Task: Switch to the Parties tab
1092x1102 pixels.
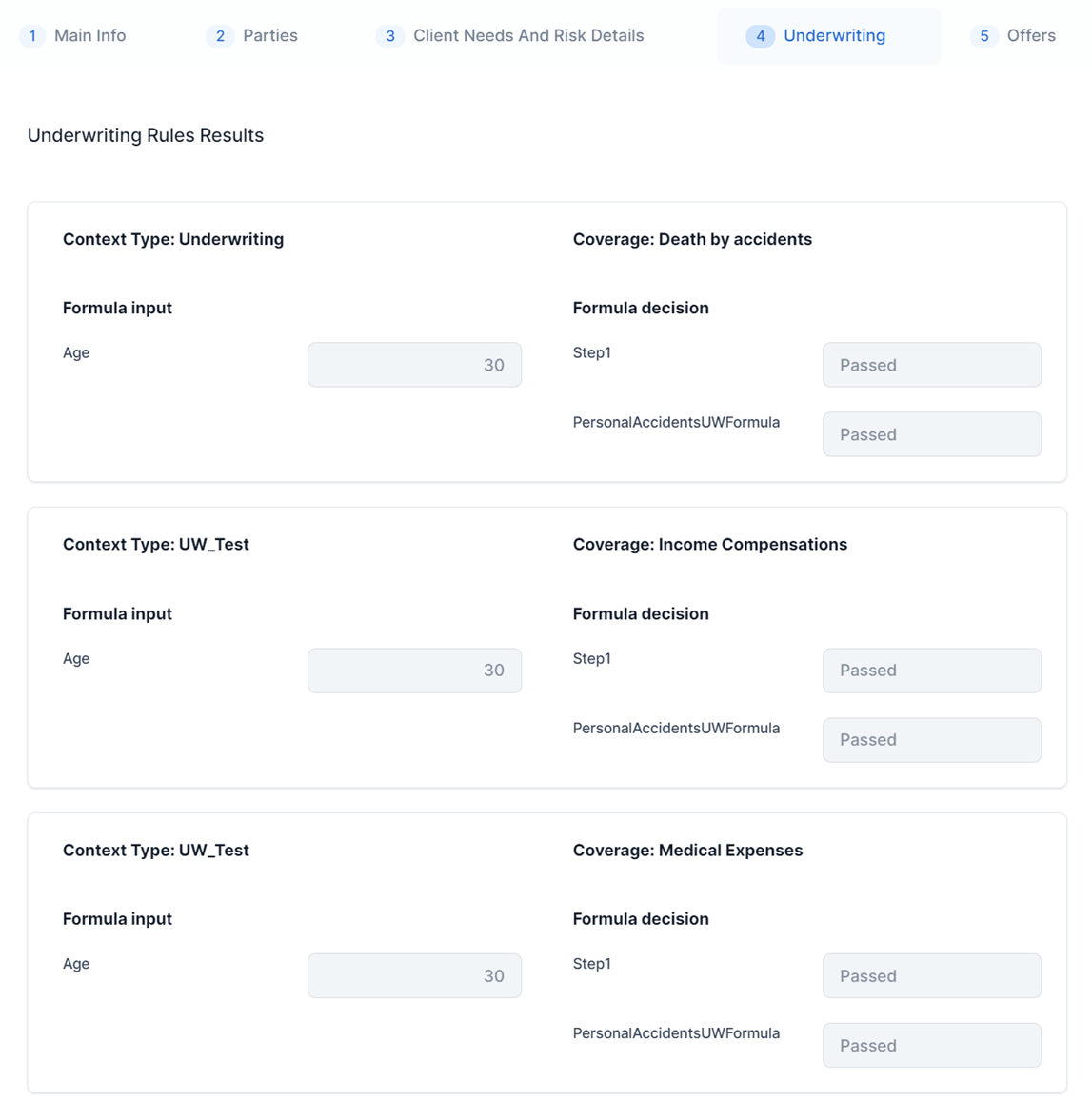Action: pos(269,36)
